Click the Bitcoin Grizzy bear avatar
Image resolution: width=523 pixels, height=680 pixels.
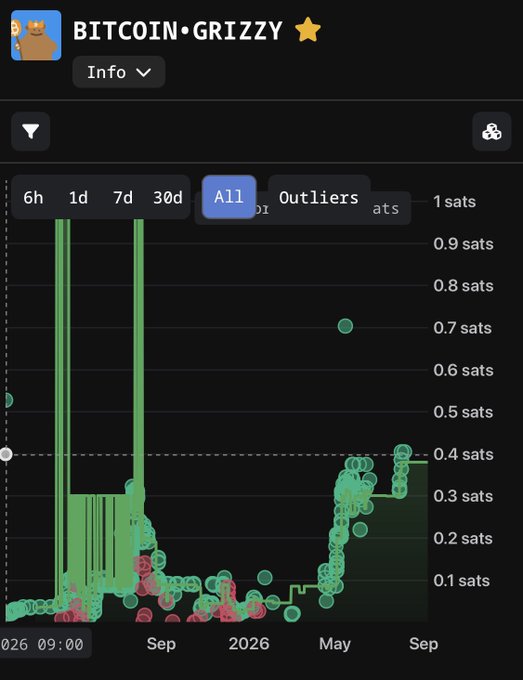pyautogui.click(x=36, y=35)
